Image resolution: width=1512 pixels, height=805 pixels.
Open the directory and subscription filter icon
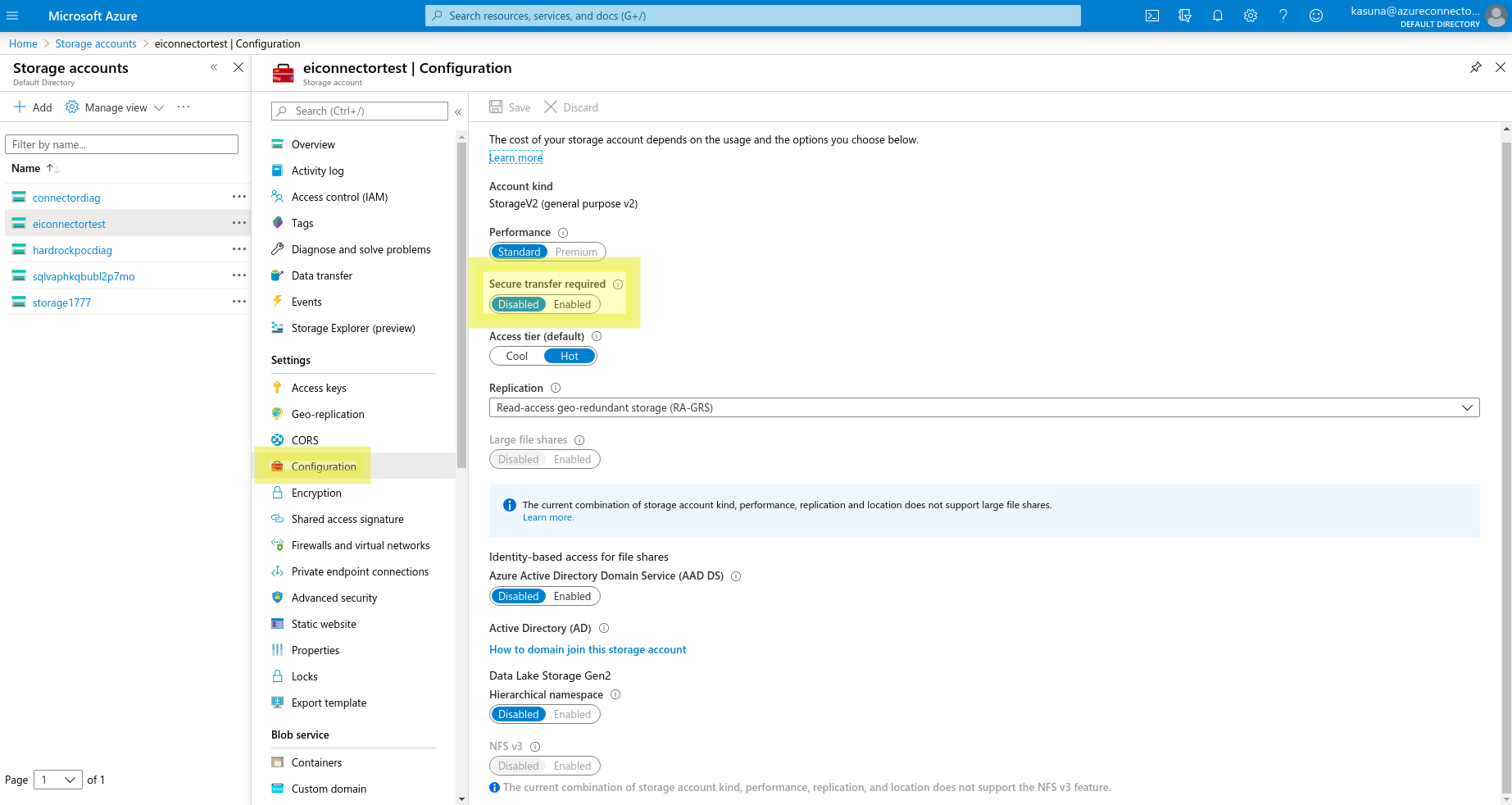1184,16
